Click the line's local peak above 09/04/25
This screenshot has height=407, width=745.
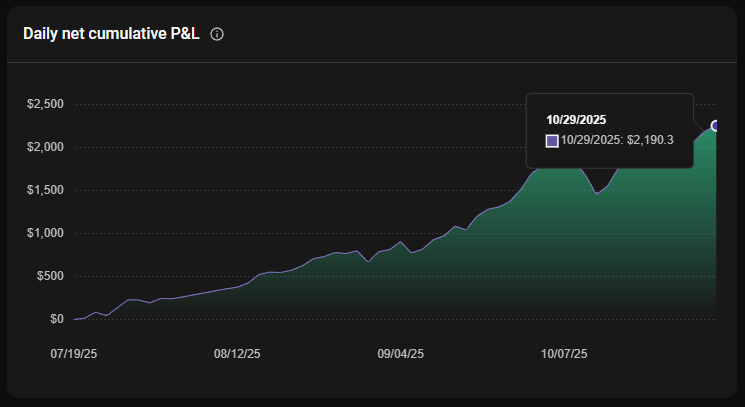point(400,242)
